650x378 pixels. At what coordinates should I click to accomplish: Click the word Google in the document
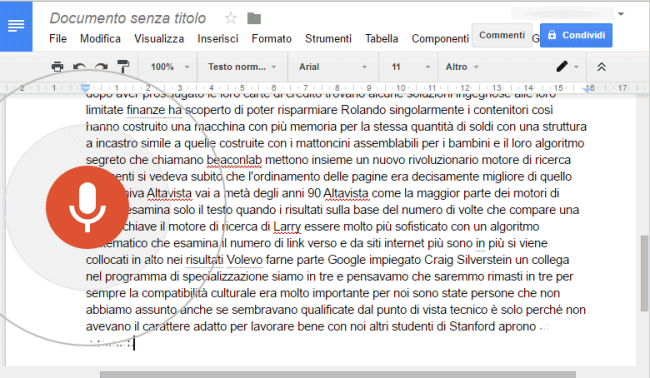pyautogui.click(x=347, y=260)
